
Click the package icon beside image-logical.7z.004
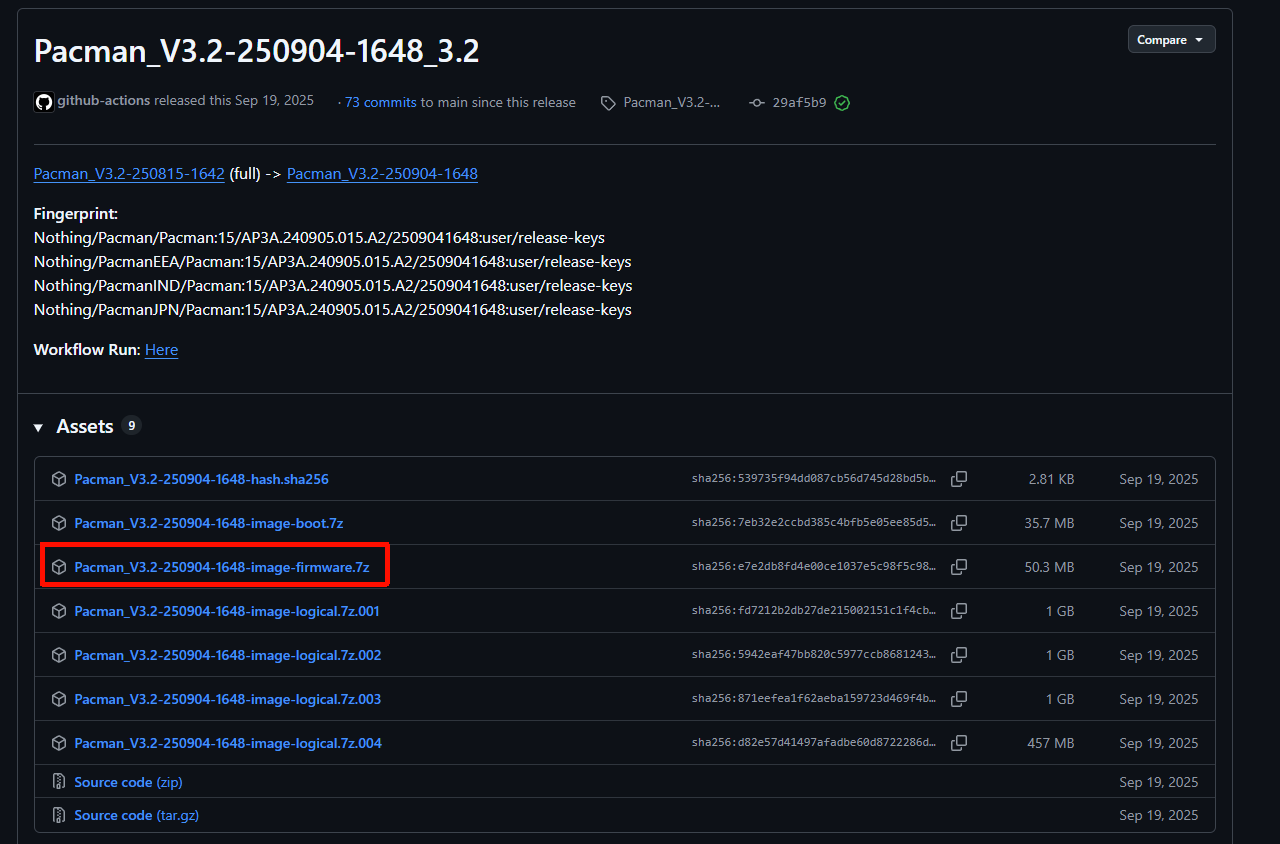point(59,743)
